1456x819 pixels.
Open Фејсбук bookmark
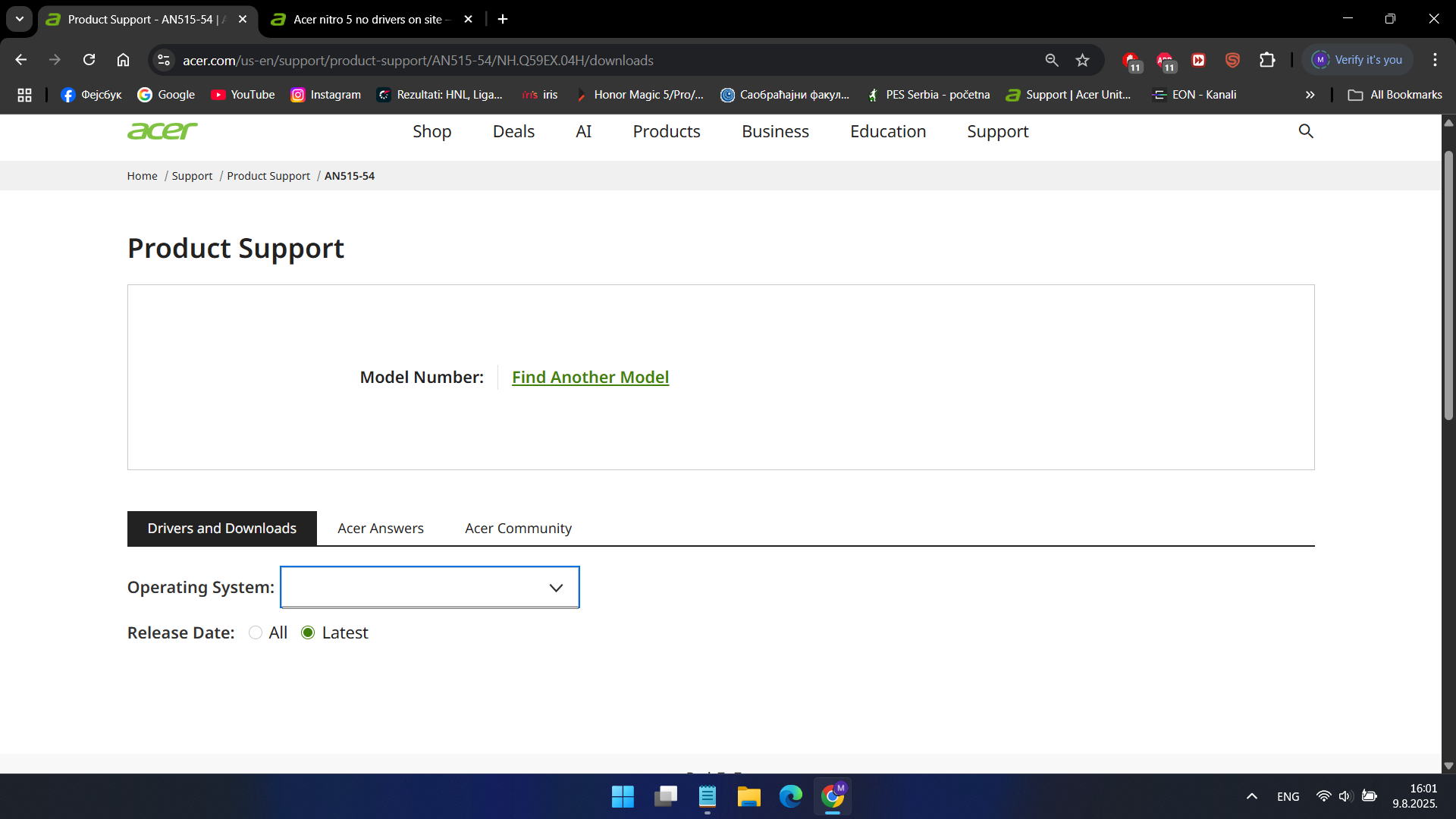click(x=91, y=95)
